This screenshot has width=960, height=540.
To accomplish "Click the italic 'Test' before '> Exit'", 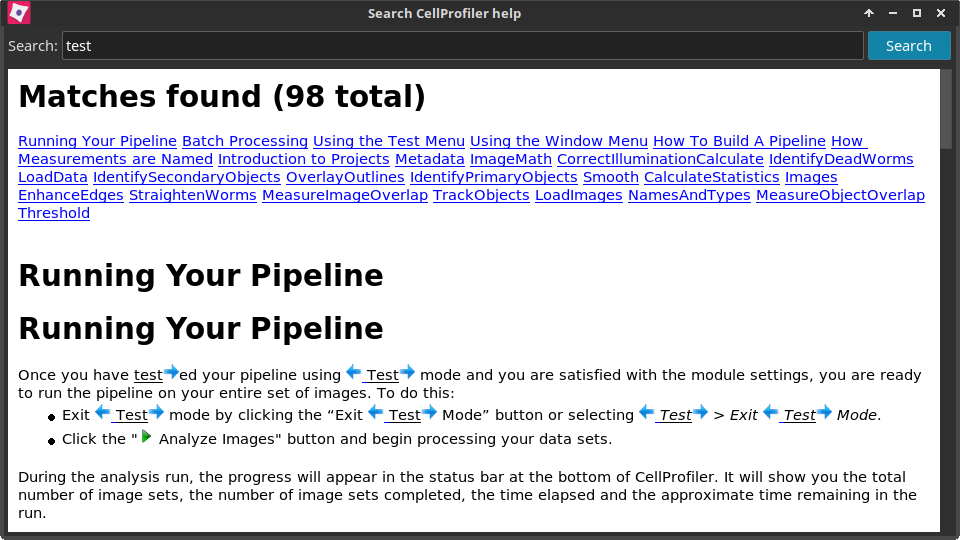I will (x=674, y=415).
